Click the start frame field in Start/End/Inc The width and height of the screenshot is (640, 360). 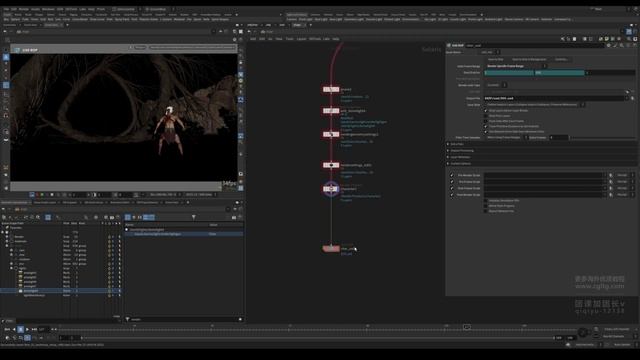tap(509, 73)
